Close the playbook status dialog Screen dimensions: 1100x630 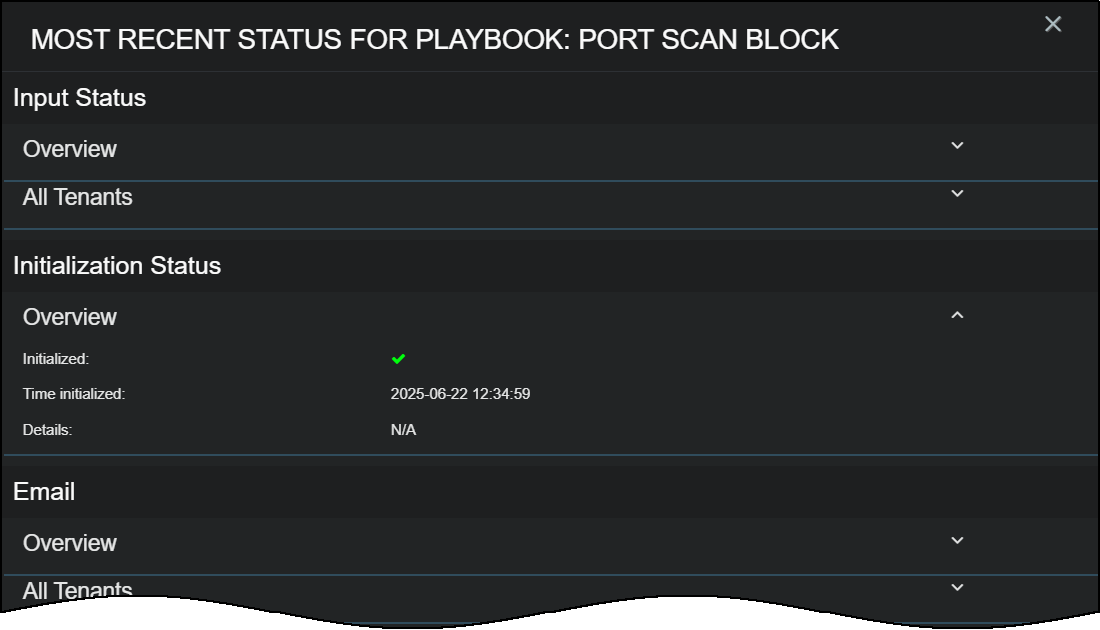(x=1052, y=24)
